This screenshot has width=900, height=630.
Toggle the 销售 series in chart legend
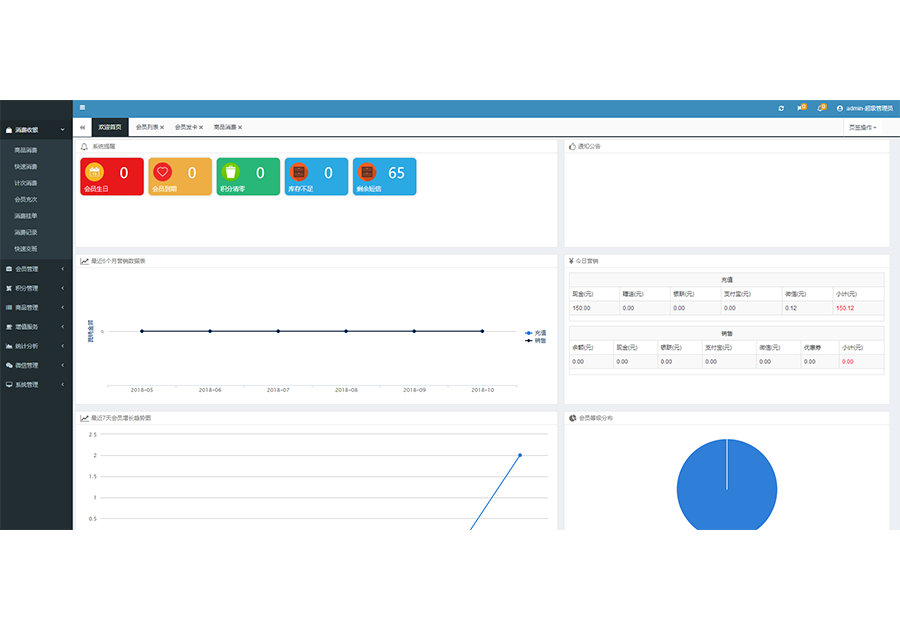pos(535,340)
